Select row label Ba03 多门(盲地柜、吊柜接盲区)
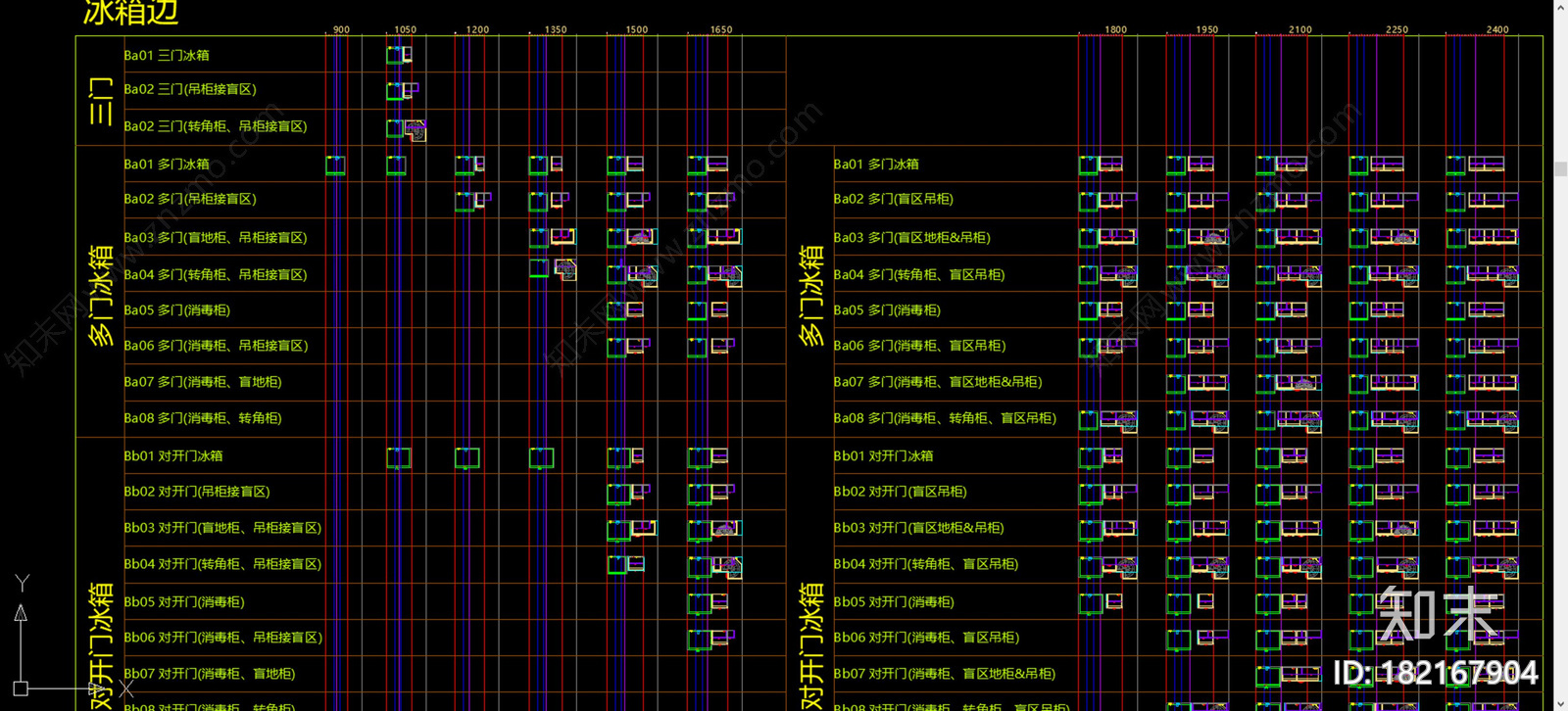Viewport: 1568px width, 711px height. click(216, 238)
